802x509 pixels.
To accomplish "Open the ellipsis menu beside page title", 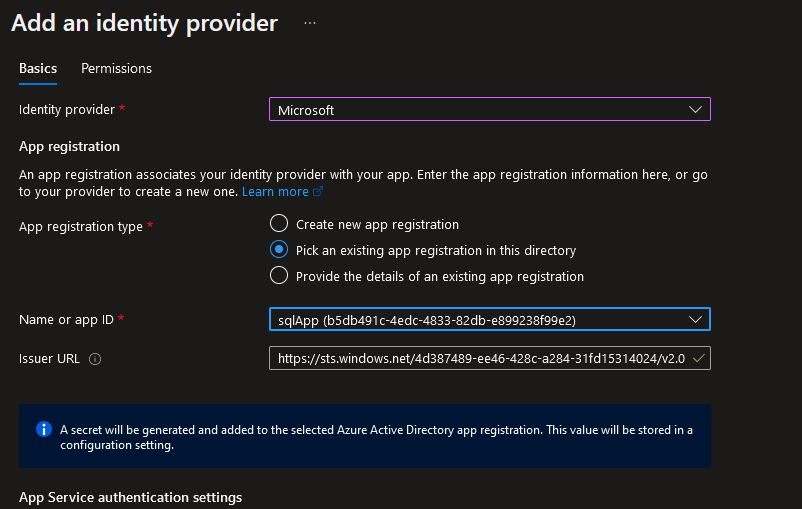I will (310, 23).
